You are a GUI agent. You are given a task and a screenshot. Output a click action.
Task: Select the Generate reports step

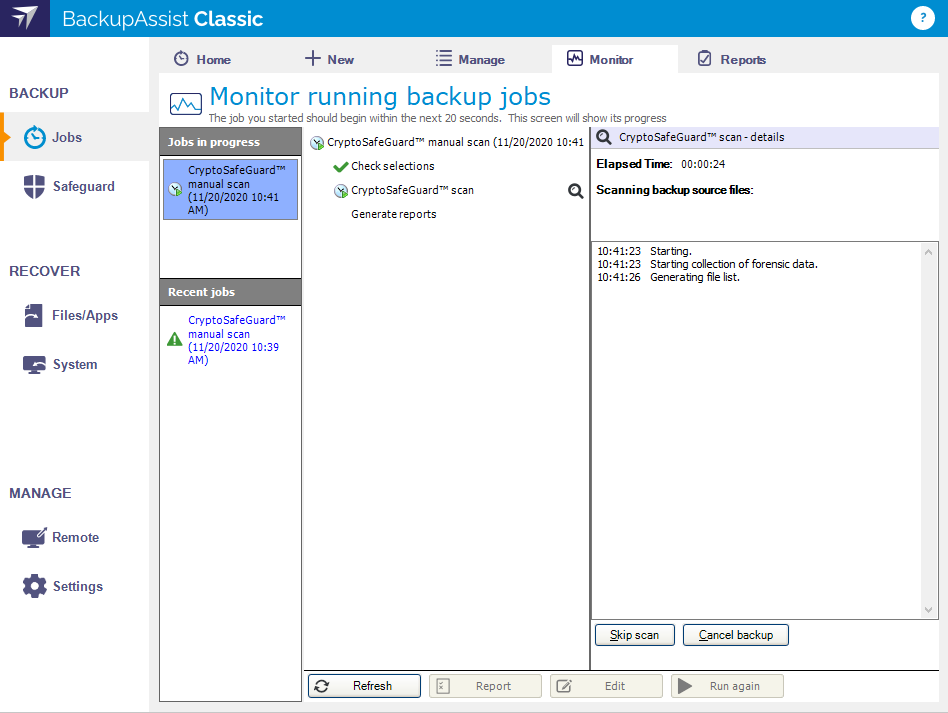pos(394,214)
